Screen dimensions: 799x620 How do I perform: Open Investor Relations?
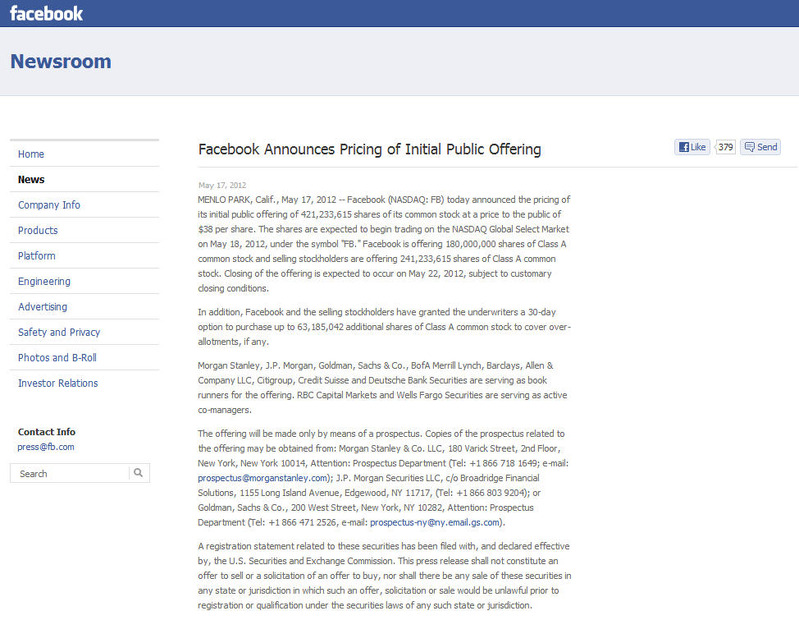point(58,383)
